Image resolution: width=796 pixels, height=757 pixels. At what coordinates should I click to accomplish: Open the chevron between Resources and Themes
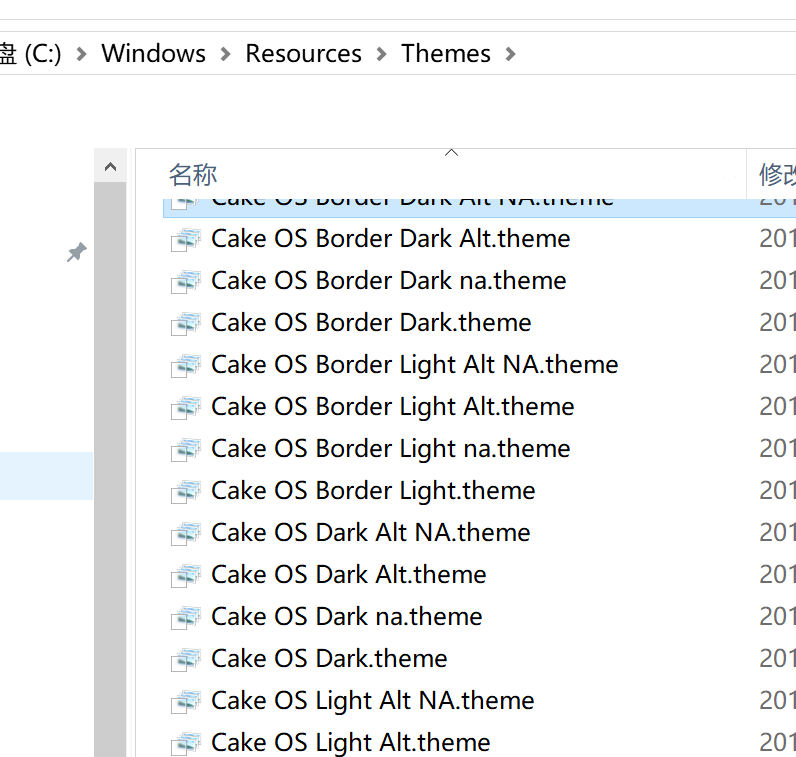(382, 54)
